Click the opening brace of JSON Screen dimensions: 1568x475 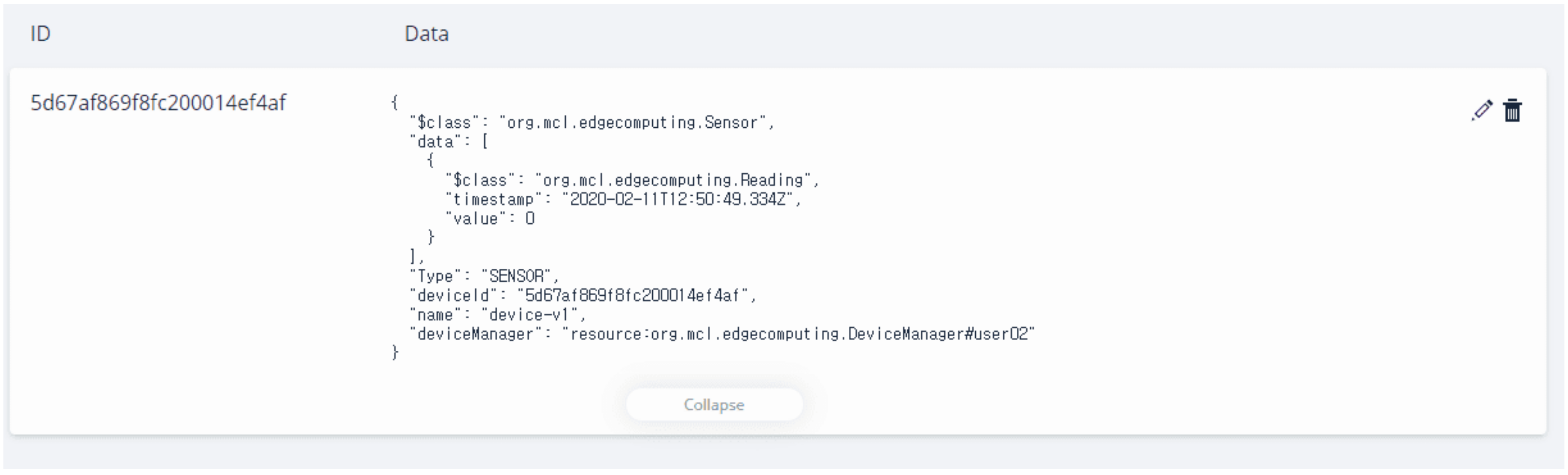[x=394, y=102]
